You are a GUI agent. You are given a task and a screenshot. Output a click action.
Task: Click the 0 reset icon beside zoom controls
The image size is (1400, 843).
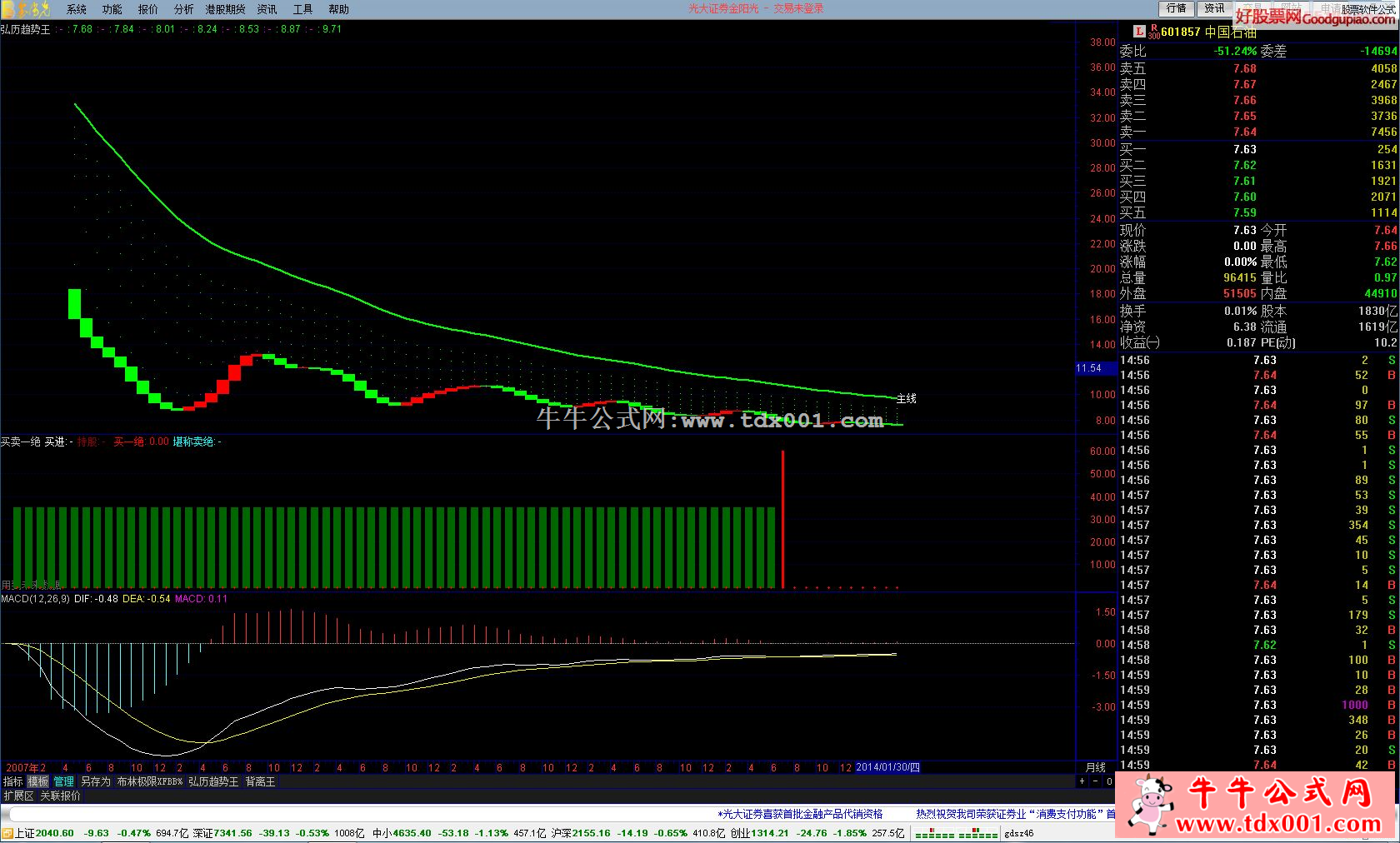pyautogui.click(x=1109, y=781)
